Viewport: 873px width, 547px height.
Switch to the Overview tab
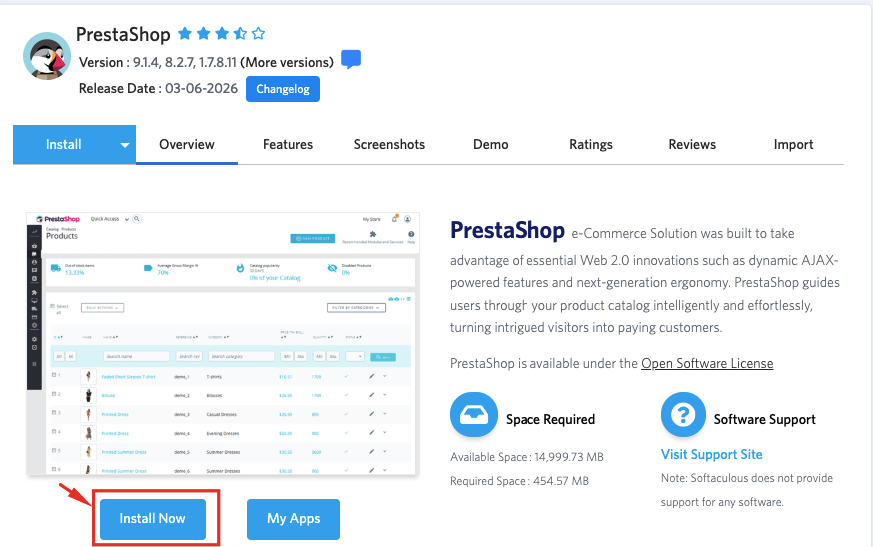187,144
